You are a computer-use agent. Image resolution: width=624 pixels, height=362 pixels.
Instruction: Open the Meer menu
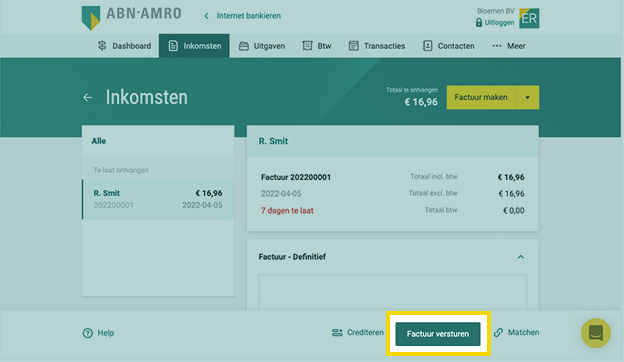point(509,46)
